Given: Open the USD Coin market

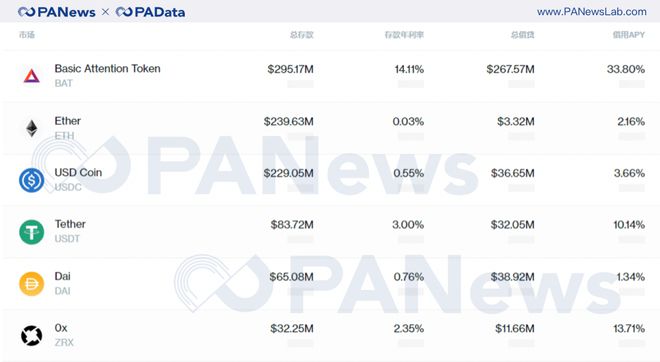Looking at the screenshot, I should [78, 173].
